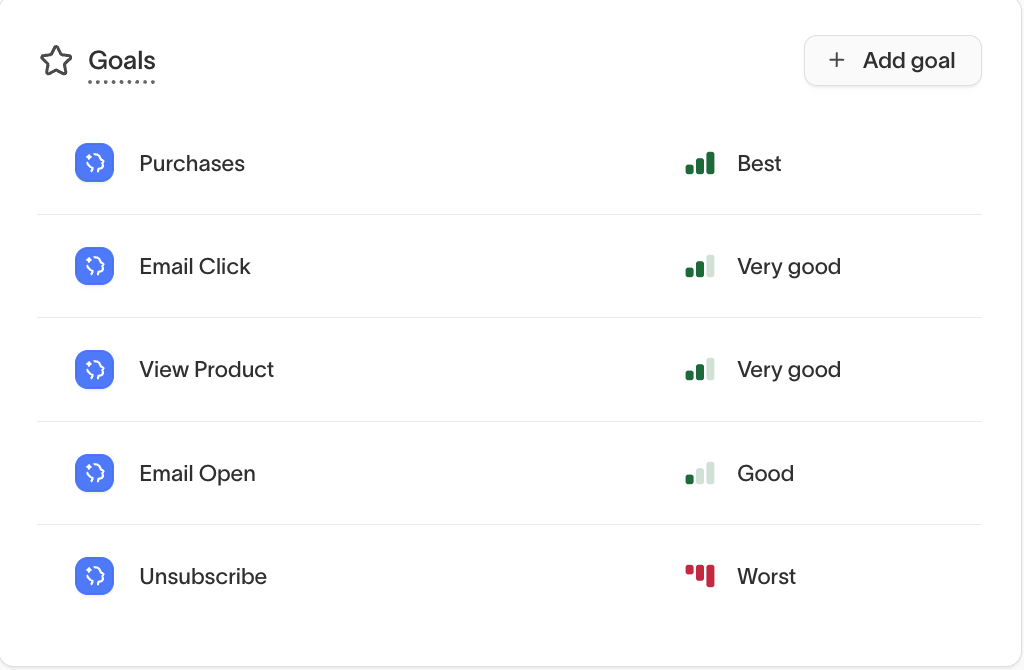Click the bars icon in View Product row
This screenshot has width=1024, height=670.
tap(700, 370)
